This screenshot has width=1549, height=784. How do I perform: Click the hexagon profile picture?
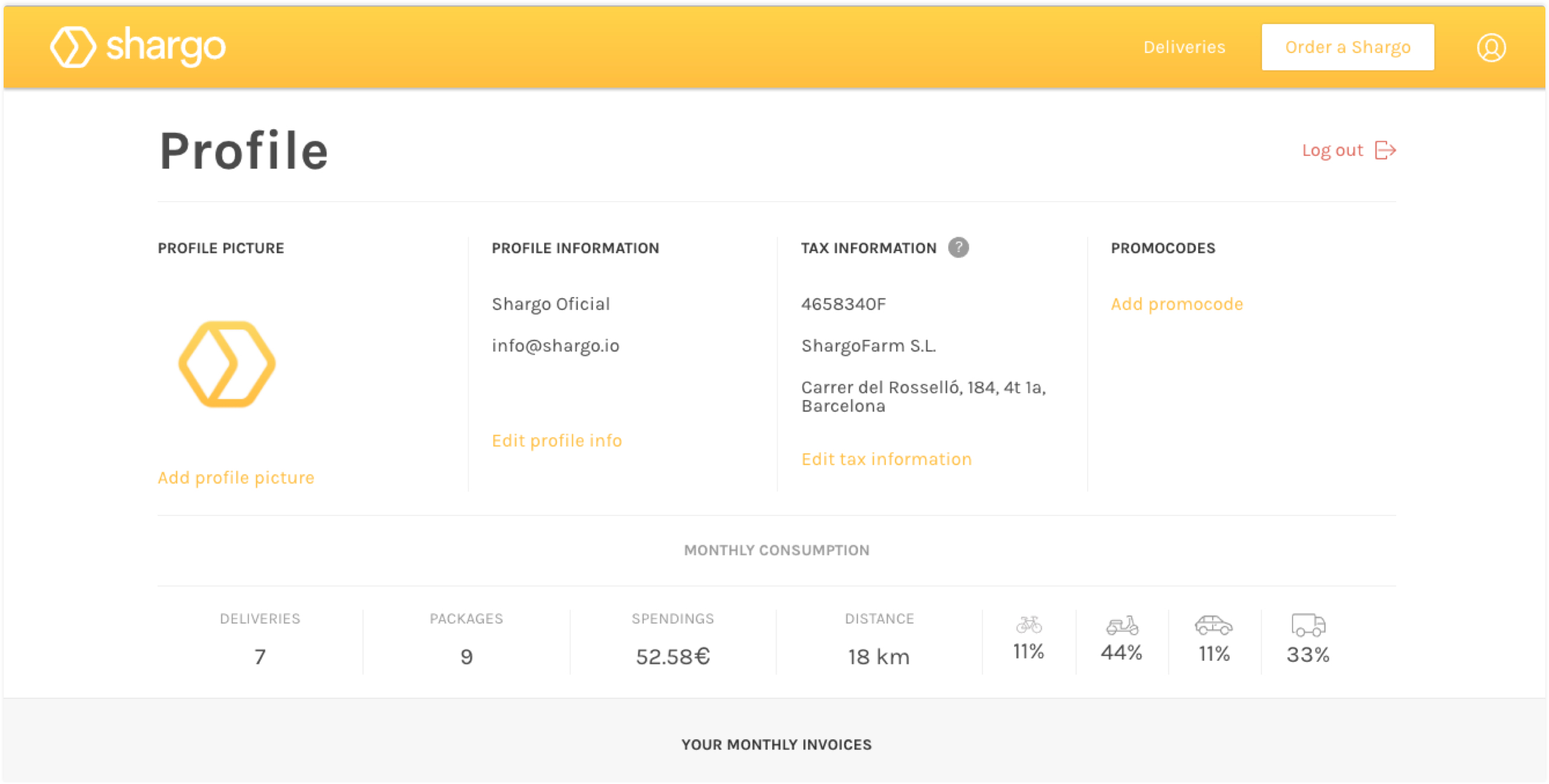click(x=227, y=364)
